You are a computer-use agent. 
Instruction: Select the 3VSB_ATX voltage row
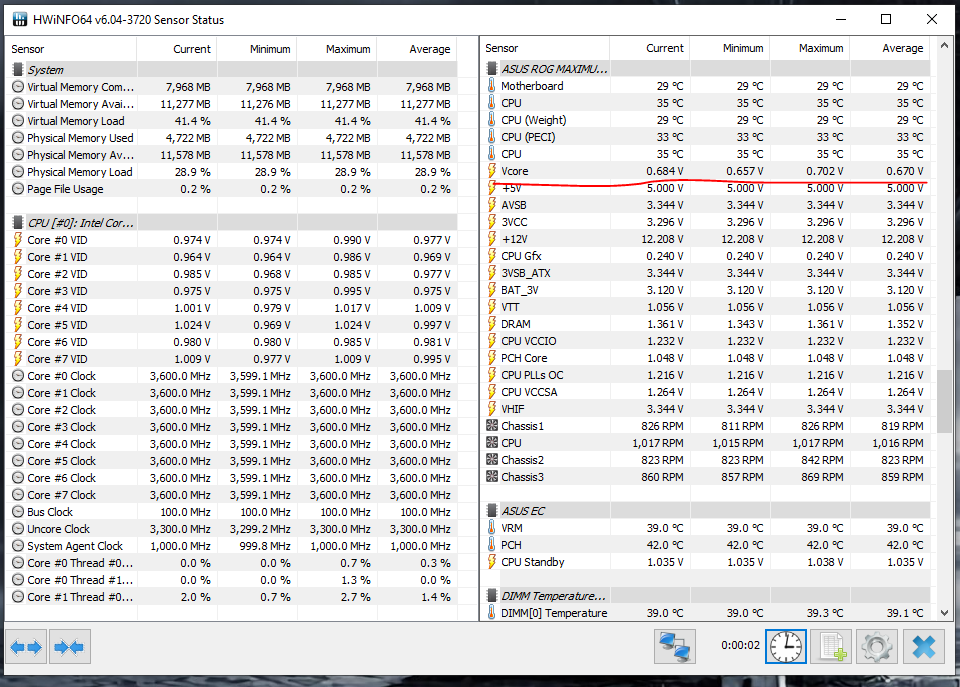click(x=705, y=273)
